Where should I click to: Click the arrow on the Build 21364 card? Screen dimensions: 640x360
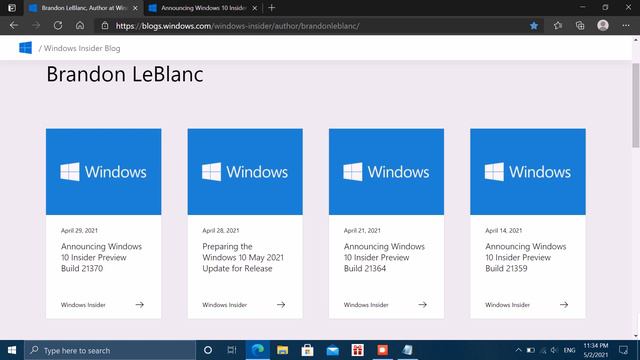422,304
